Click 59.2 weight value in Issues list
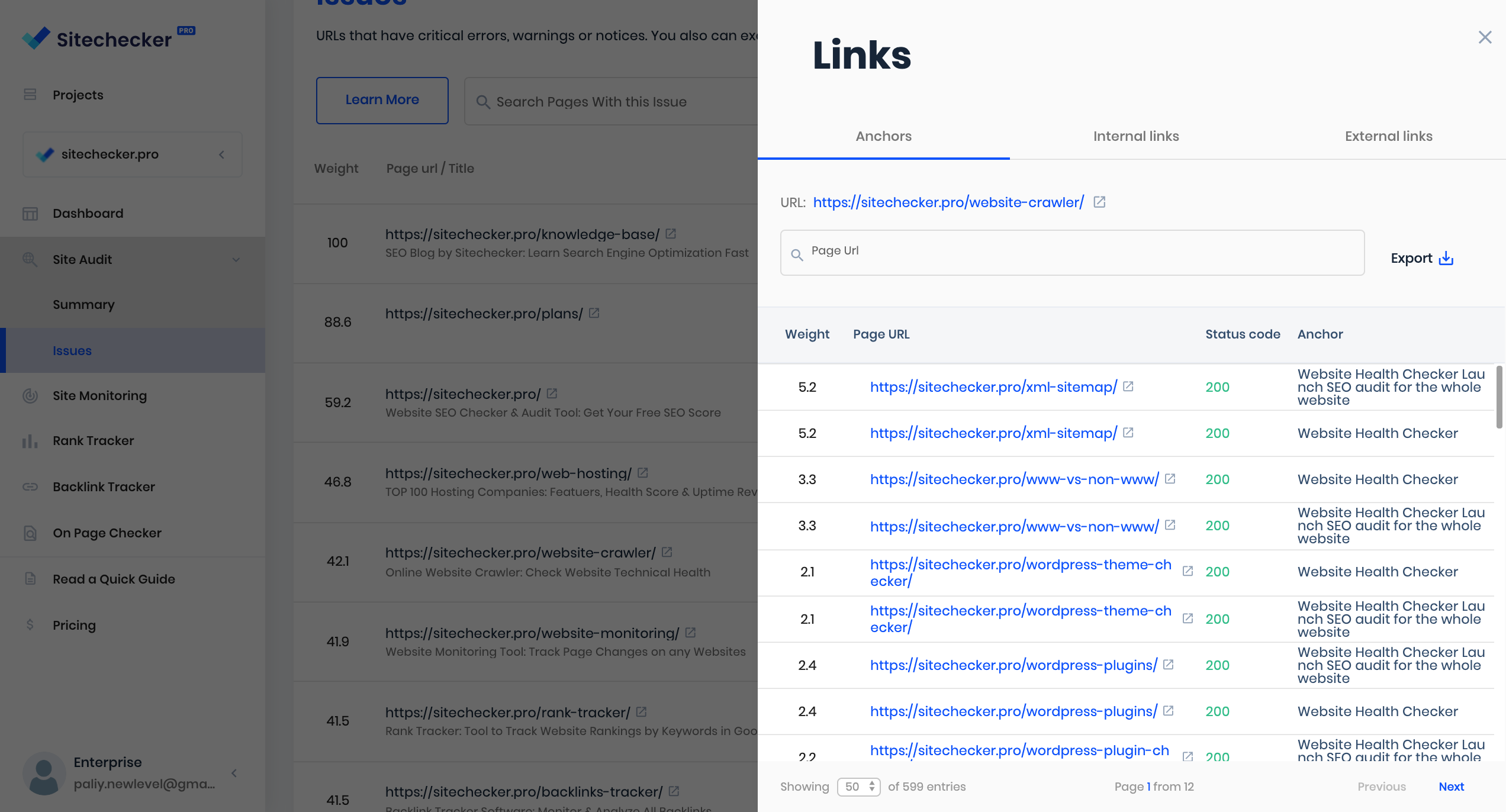1506x812 pixels. pyautogui.click(x=337, y=402)
